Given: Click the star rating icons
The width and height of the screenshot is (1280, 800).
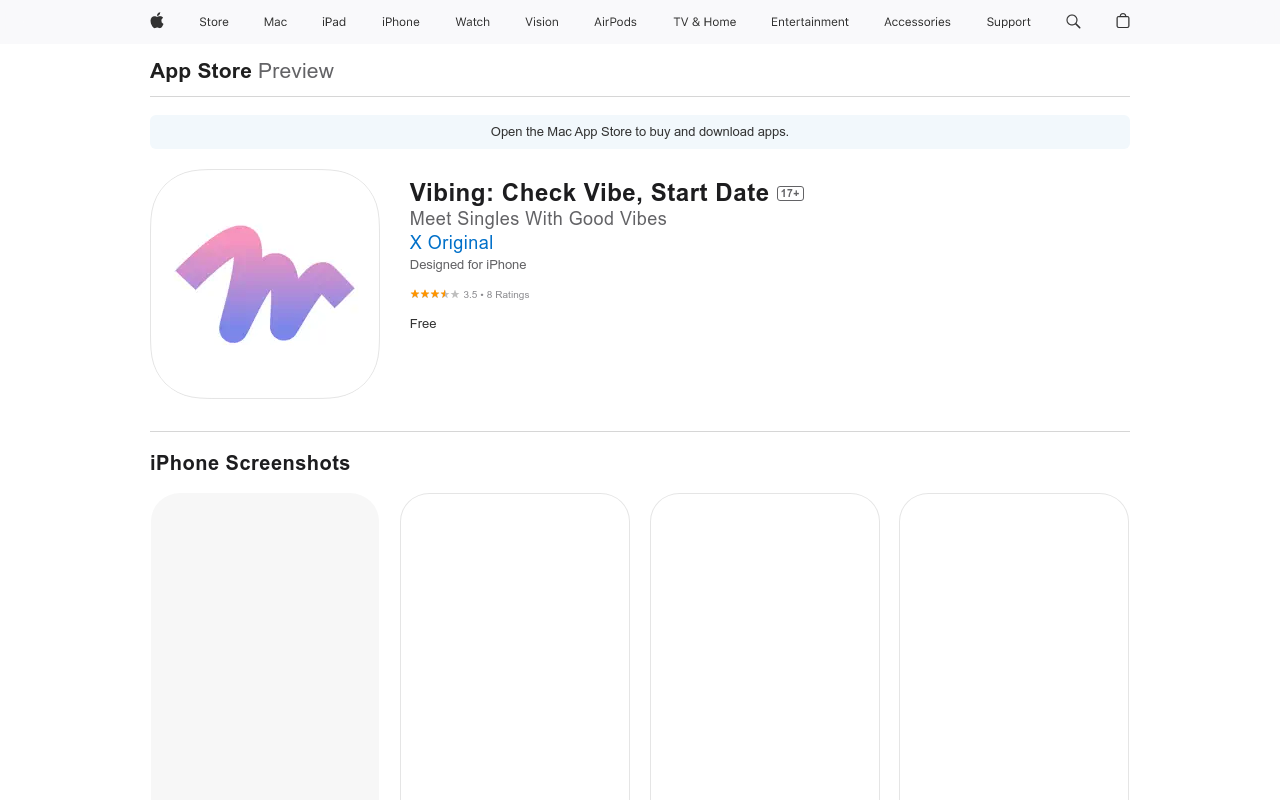Looking at the screenshot, I should coord(435,294).
